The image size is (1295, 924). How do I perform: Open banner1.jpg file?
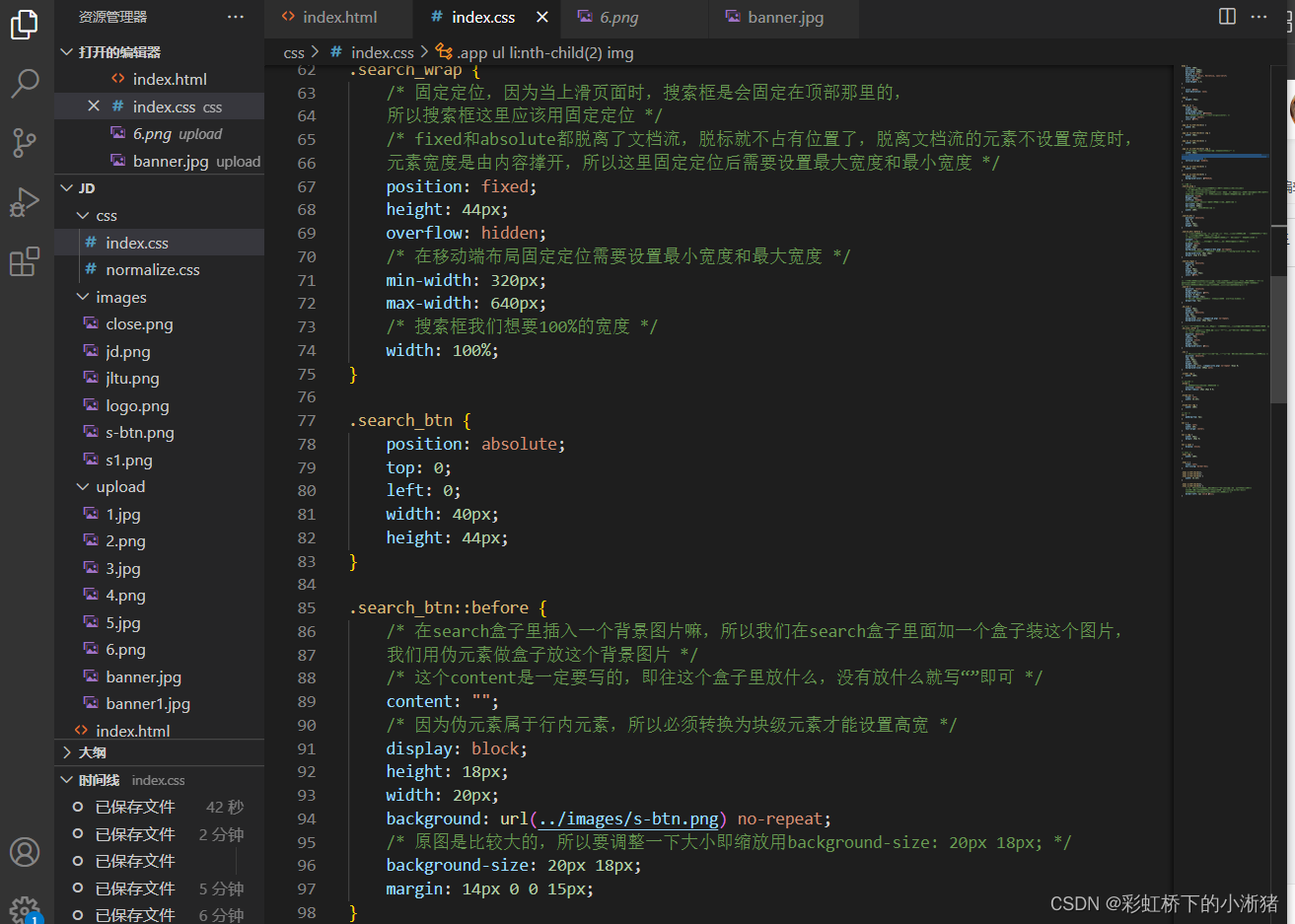(159, 703)
